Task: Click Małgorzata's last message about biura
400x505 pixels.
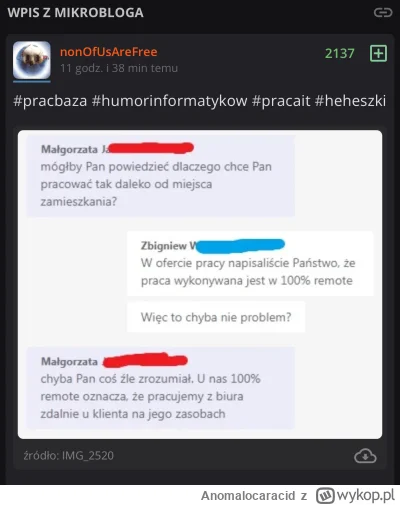Action: (161, 388)
